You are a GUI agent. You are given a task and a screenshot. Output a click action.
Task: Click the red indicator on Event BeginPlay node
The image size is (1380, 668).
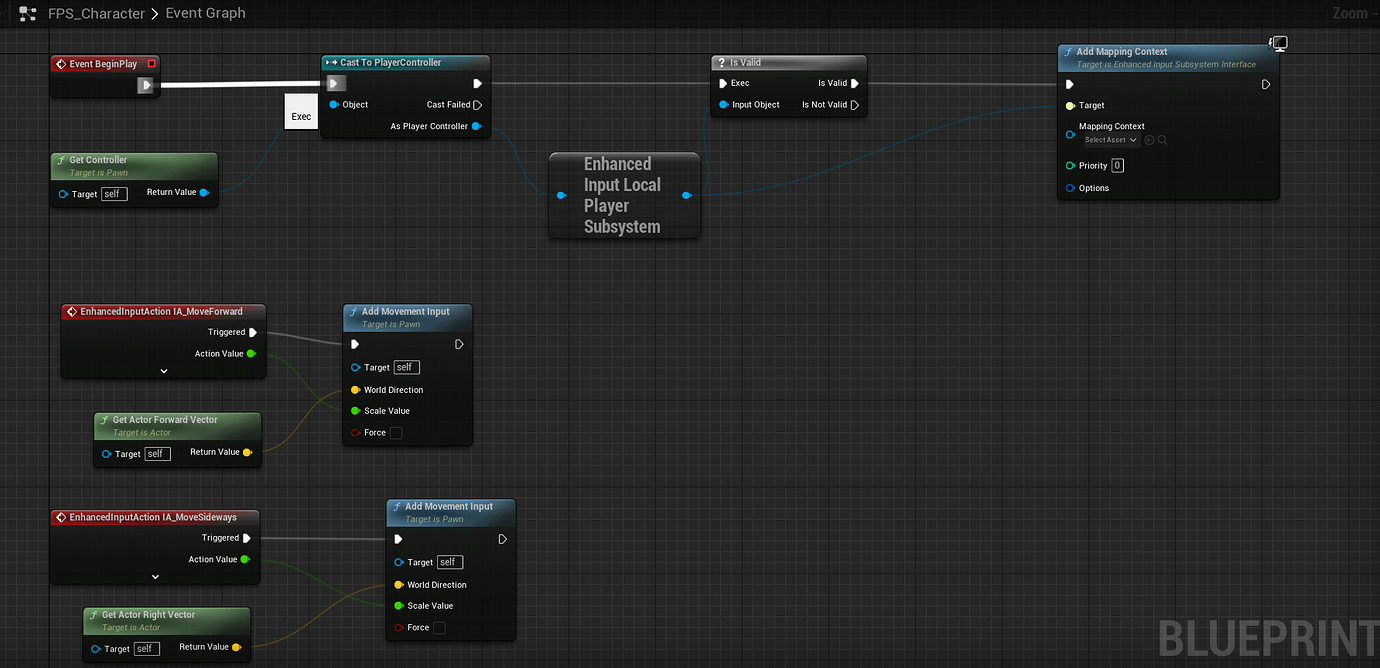coord(152,63)
